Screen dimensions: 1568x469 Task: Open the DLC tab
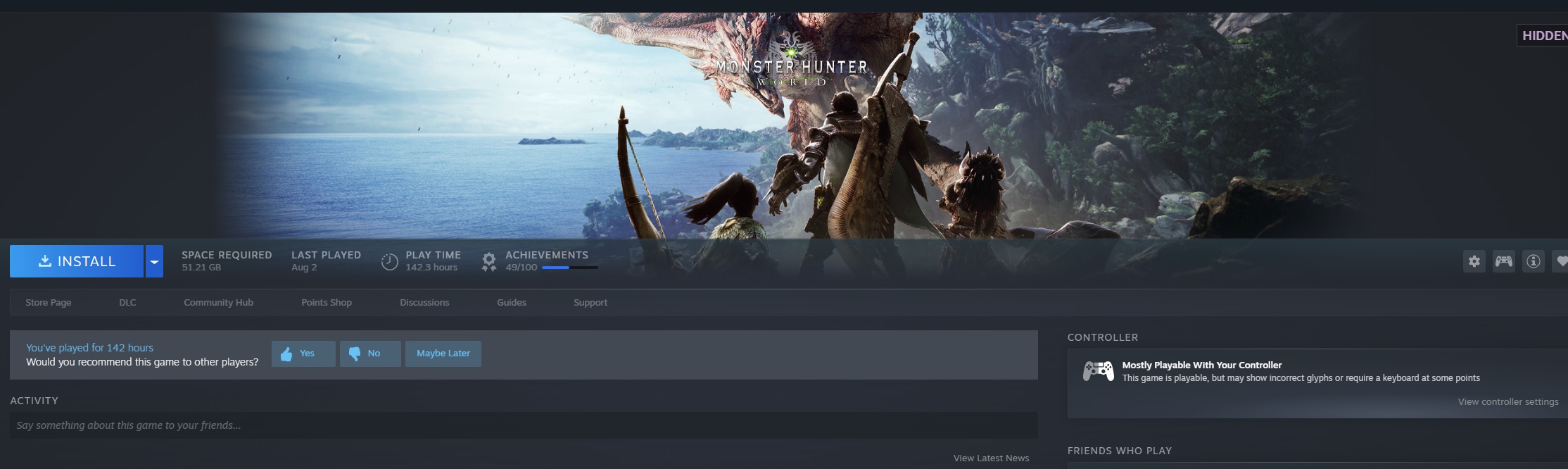click(x=127, y=302)
